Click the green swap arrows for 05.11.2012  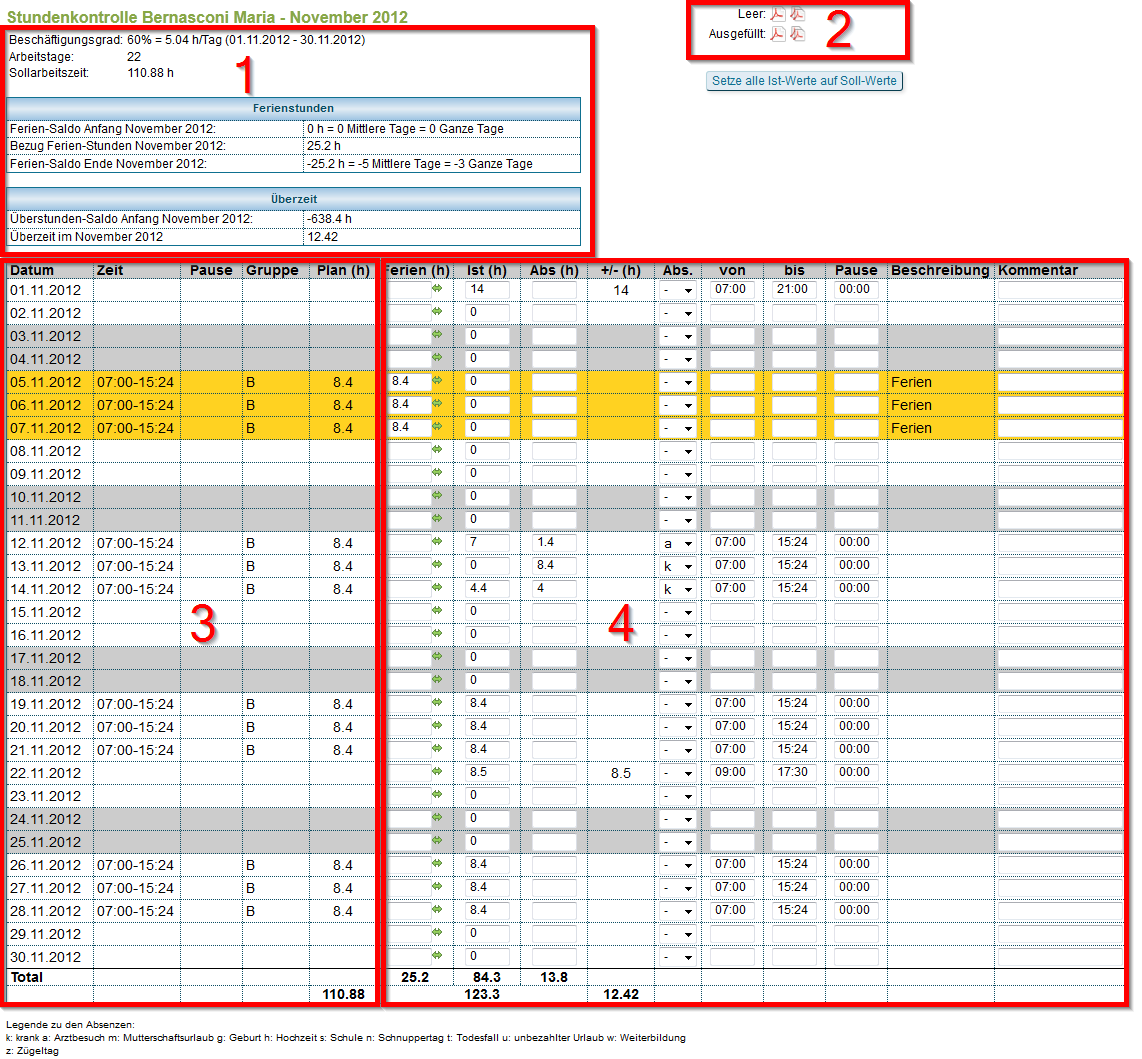click(437, 381)
